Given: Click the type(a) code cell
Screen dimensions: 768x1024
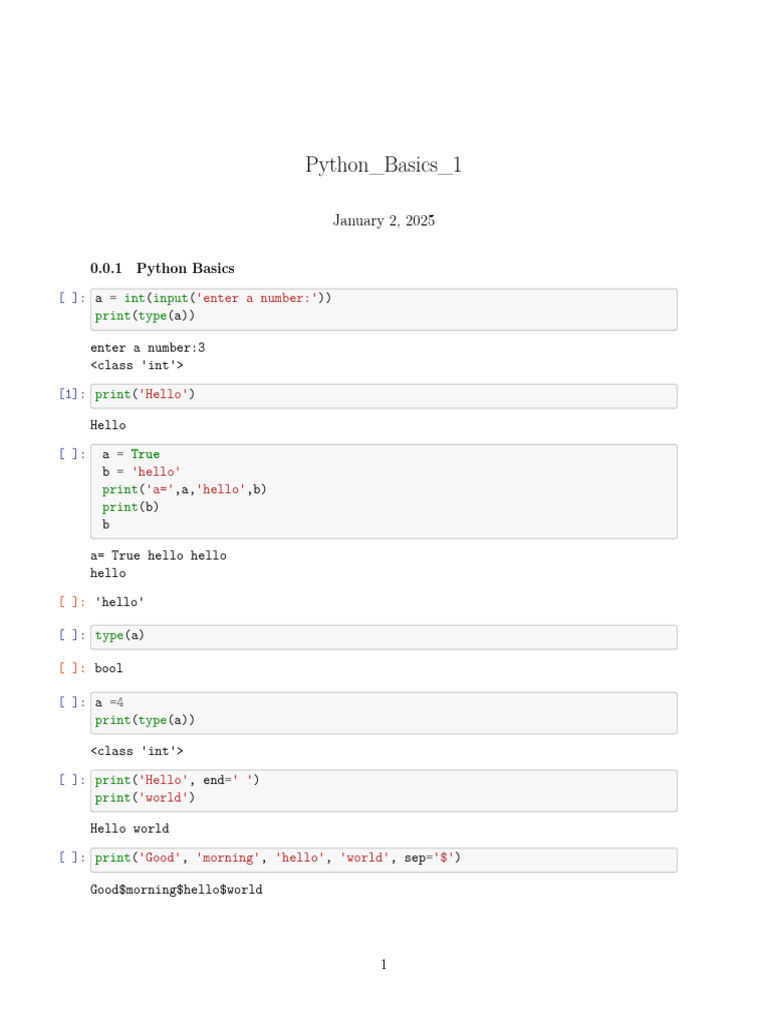Looking at the screenshot, I should click(x=383, y=636).
